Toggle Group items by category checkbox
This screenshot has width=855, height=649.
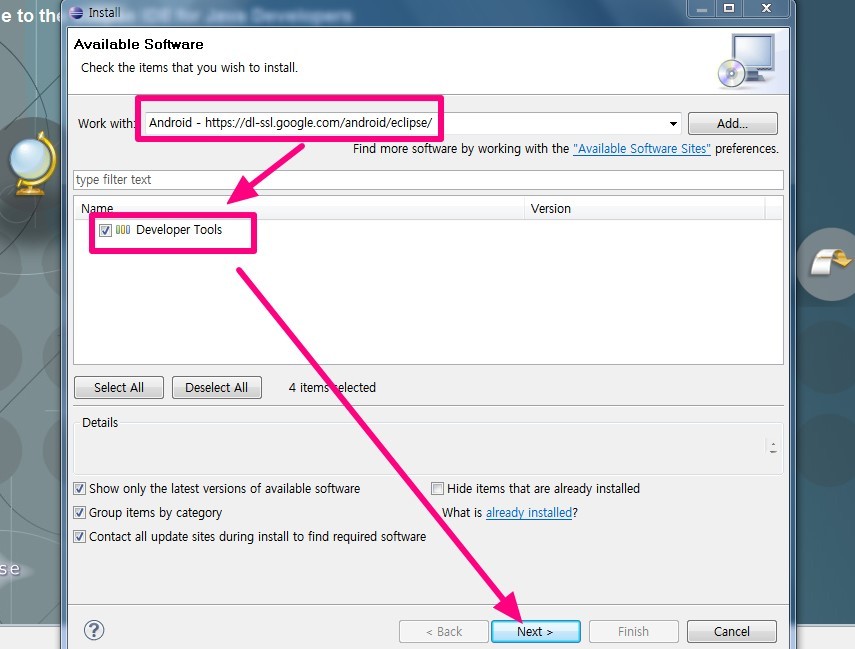tap(80, 513)
